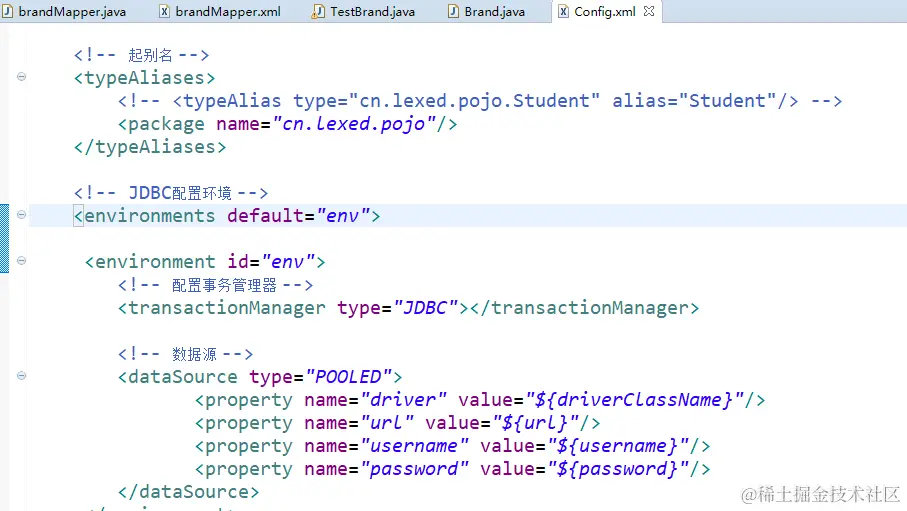Click the </transactionManager> closing tag

(x=585, y=308)
